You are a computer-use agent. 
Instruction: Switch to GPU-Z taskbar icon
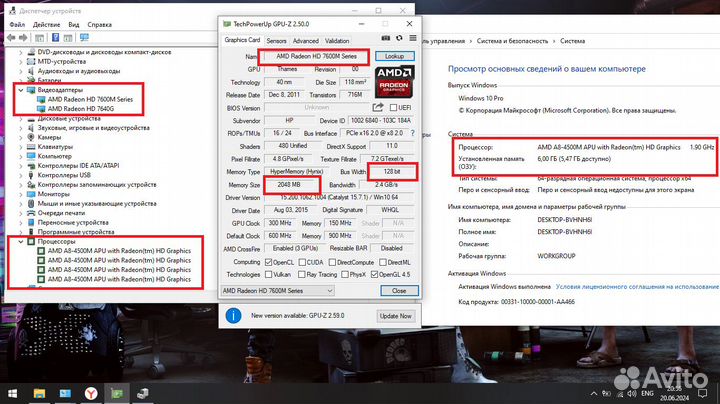click(117, 393)
